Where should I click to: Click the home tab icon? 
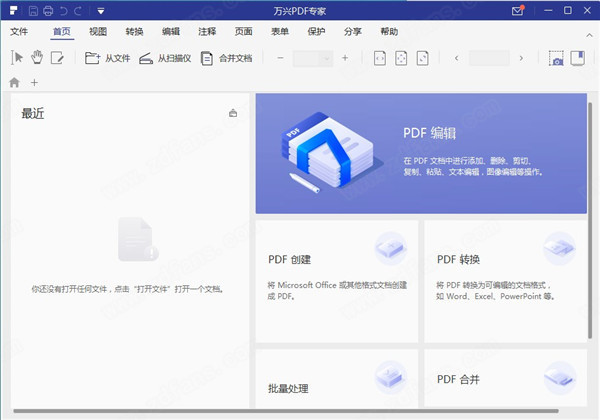(x=15, y=82)
